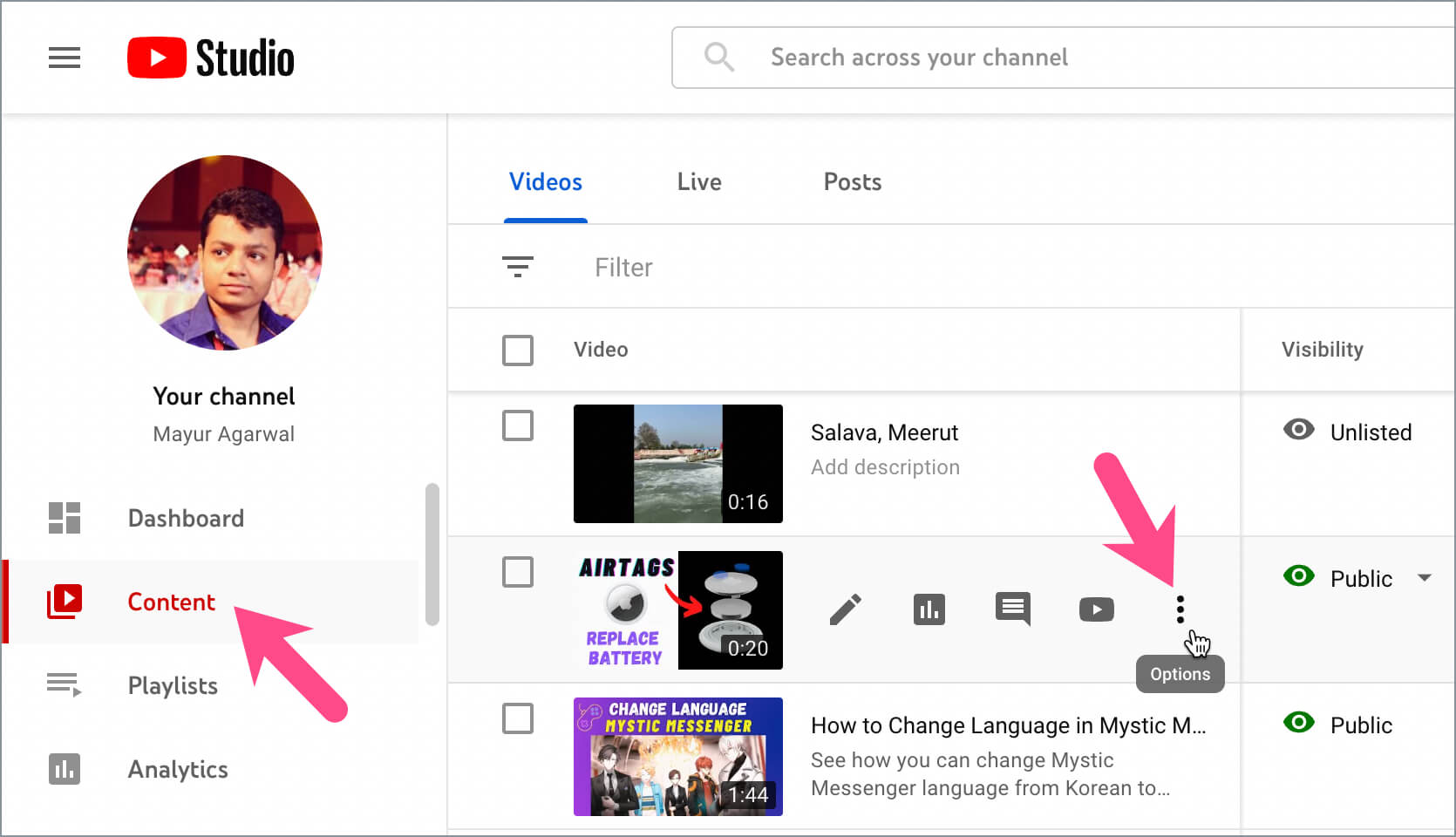
Task: Click the pencil edit details icon
Action: [845, 609]
